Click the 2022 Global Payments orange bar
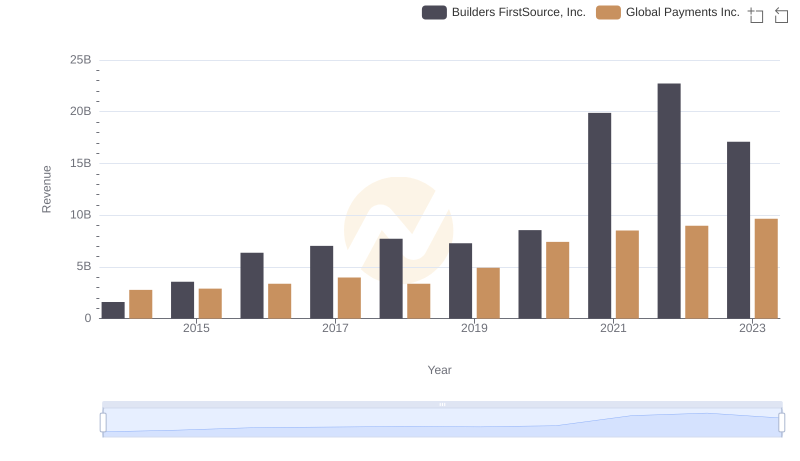 point(697,272)
